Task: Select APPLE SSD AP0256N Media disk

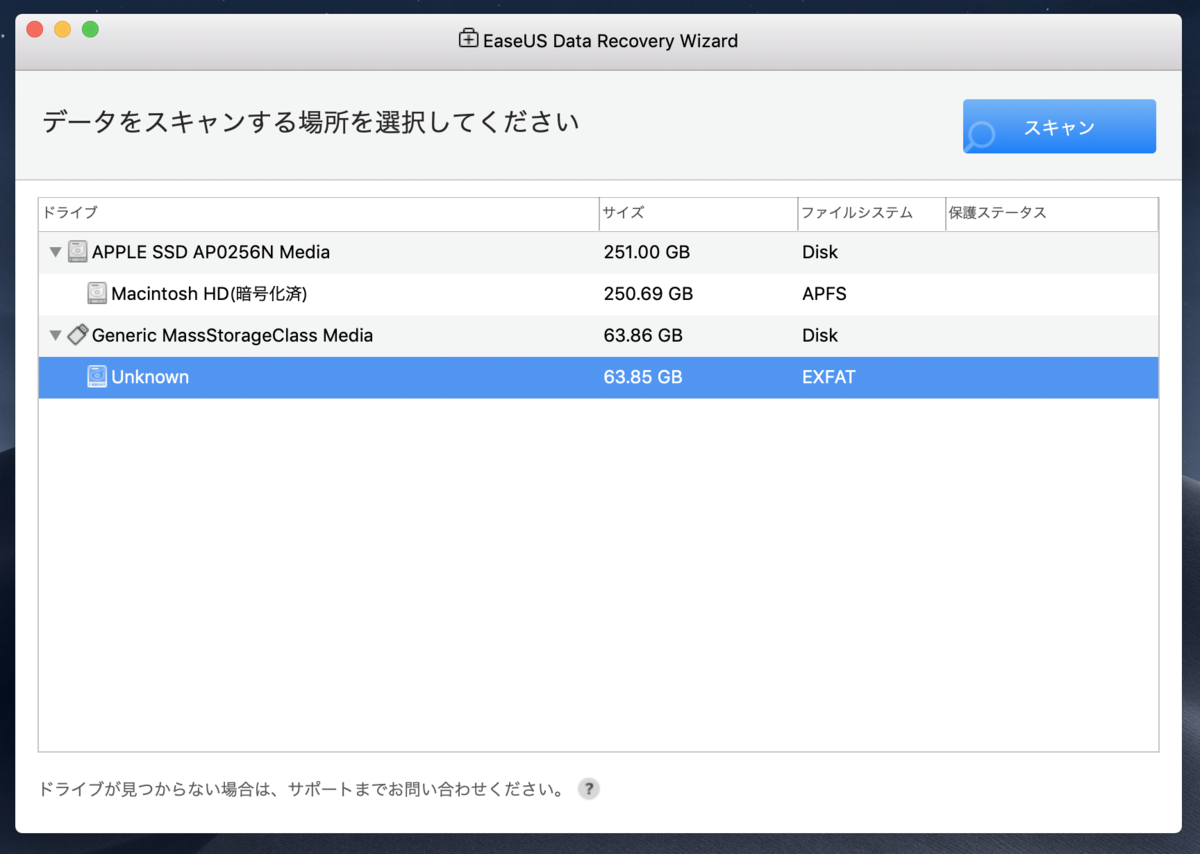Action: pos(598,252)
